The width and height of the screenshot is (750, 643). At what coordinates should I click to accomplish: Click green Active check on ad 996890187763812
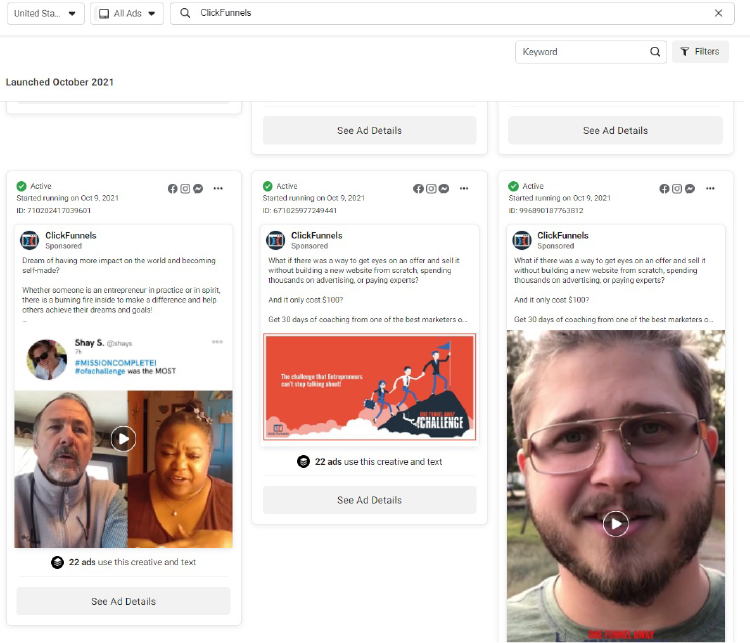click(x=513, y=186)
